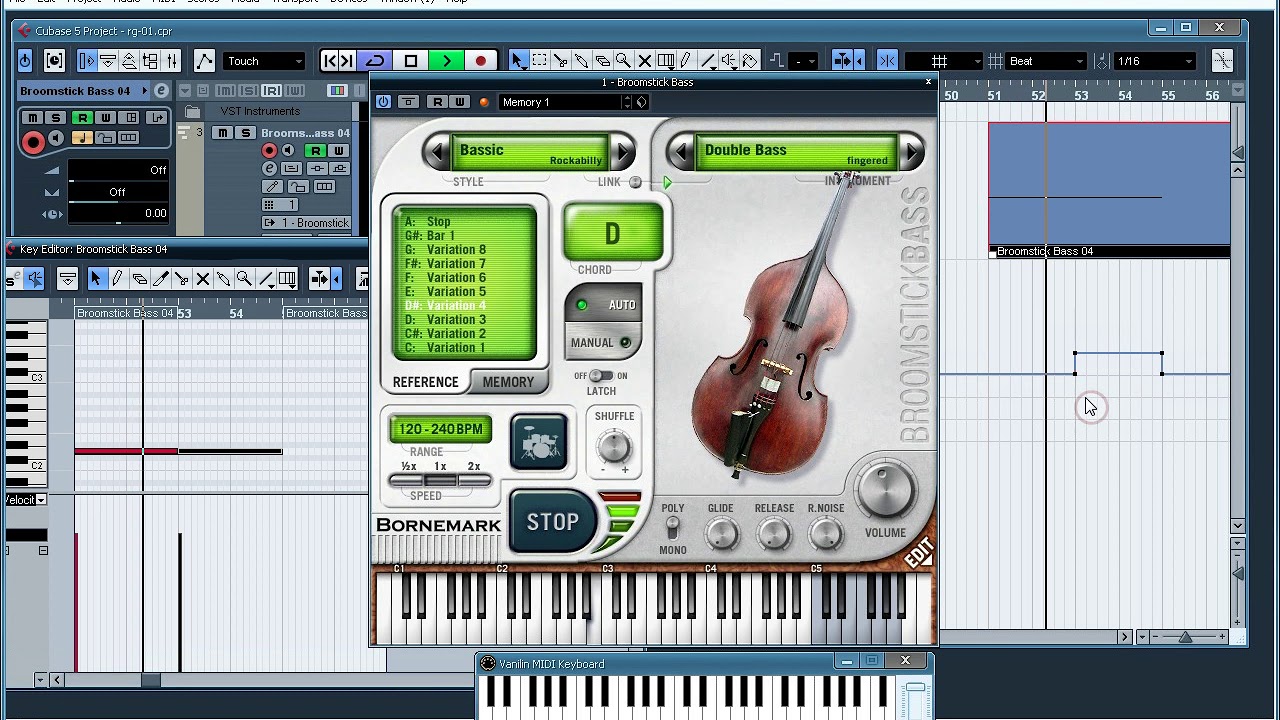Click the Vanilin MIDI Keyboard app icon
The height and width of the screenshot is (720, 1280).
488,663
